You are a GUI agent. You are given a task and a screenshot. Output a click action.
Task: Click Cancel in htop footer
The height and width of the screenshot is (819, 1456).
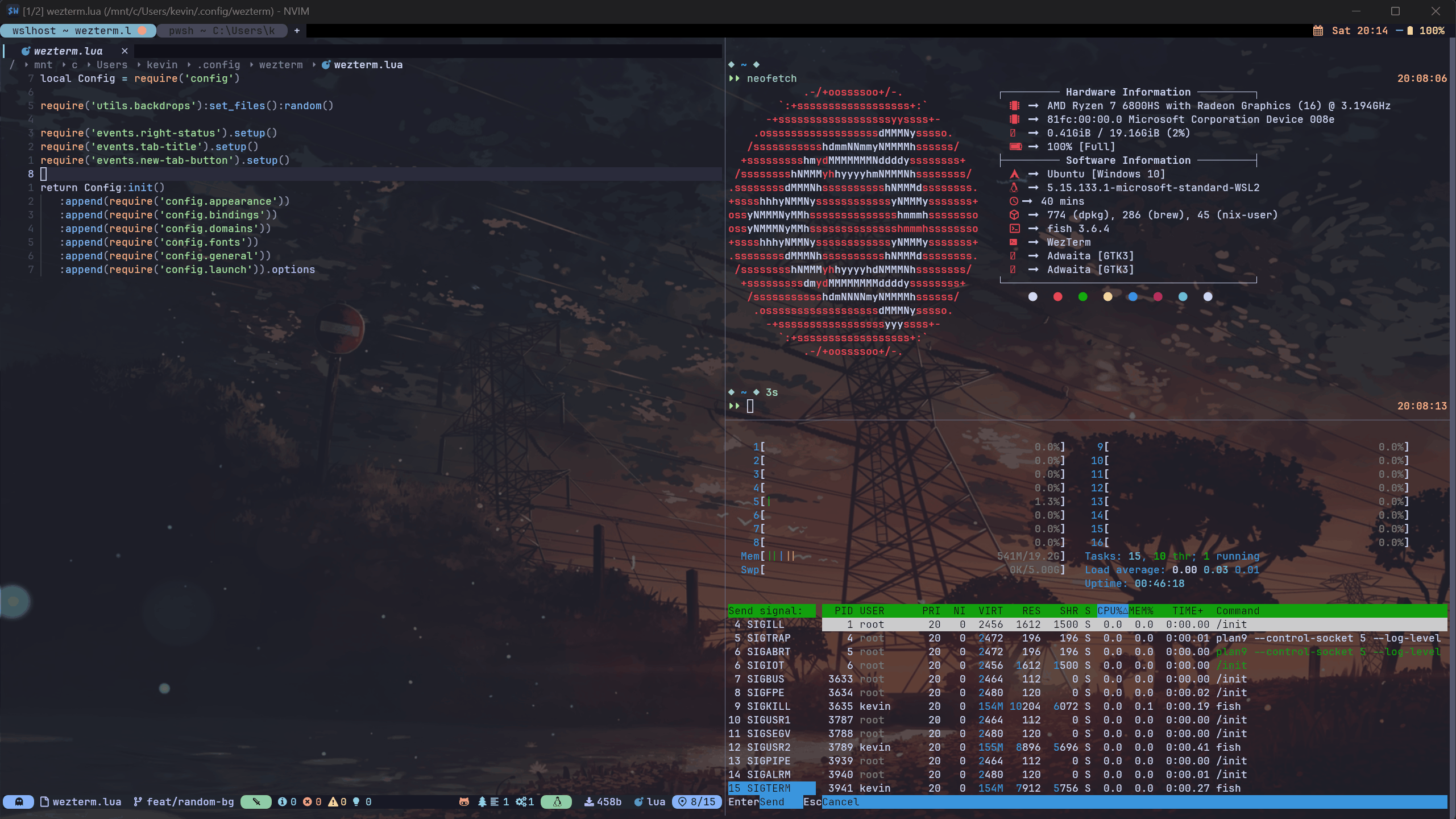tap(840, 802)
